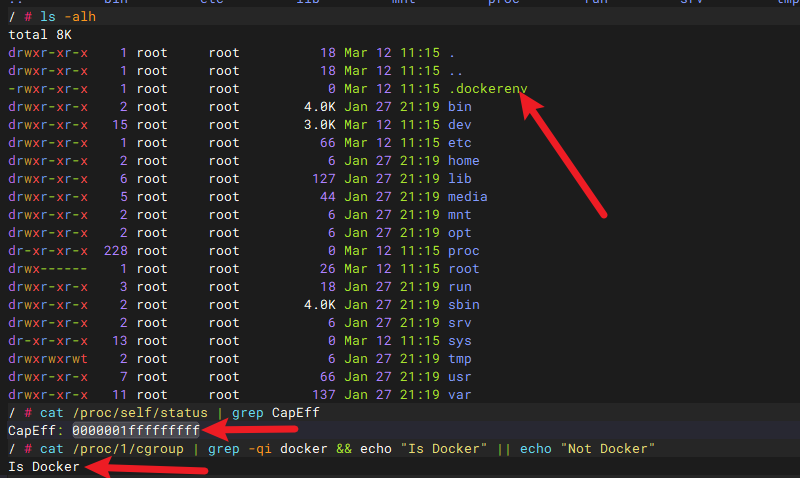Click the large red arrow pointing at .dockerenv
The height and width of the screenshot is (478, 800).
[568, 155]
